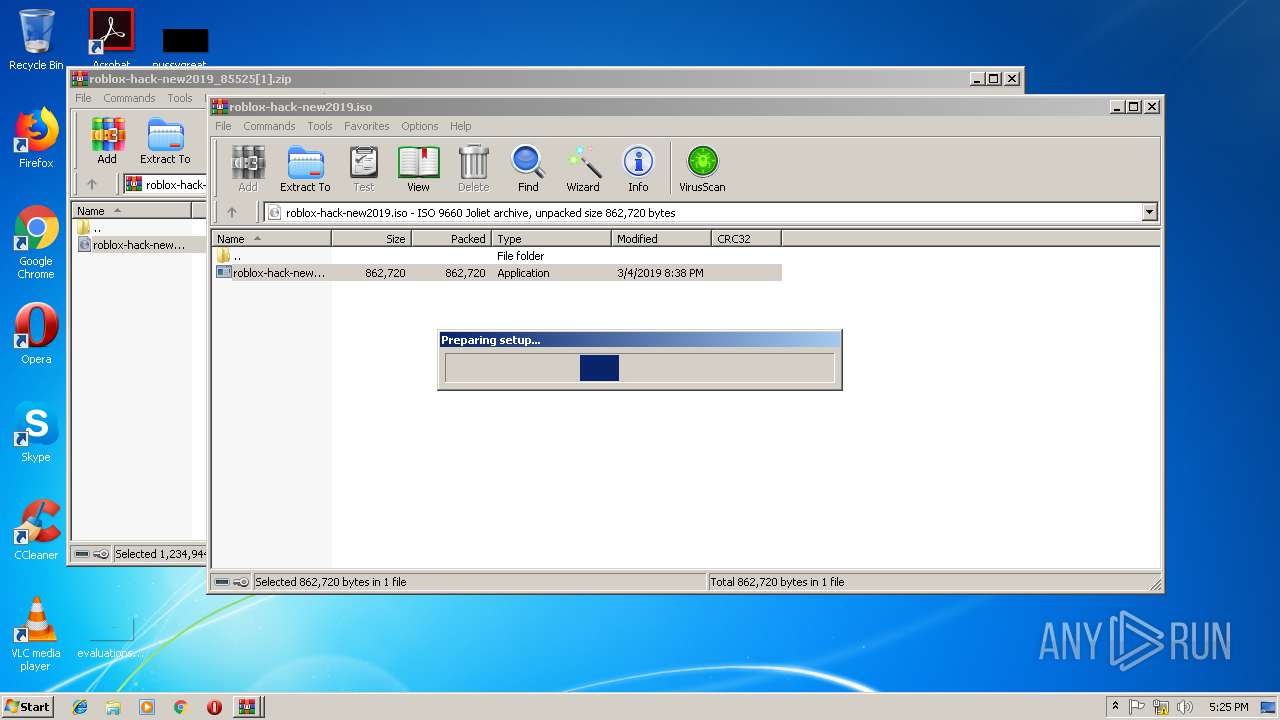Show hidden system tray icons

(1116, 707)
